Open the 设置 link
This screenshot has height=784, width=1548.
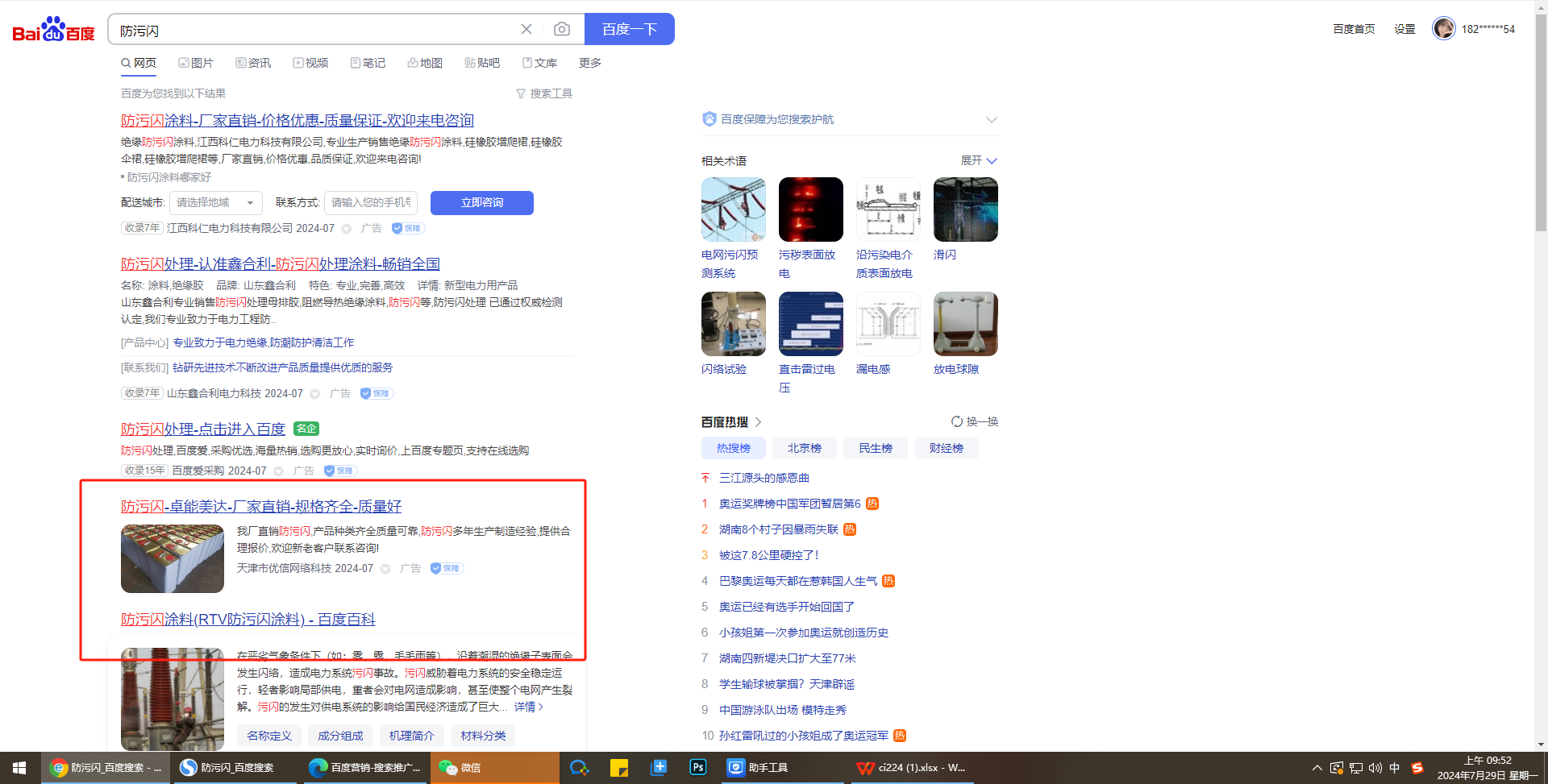tap(1405, 29)
